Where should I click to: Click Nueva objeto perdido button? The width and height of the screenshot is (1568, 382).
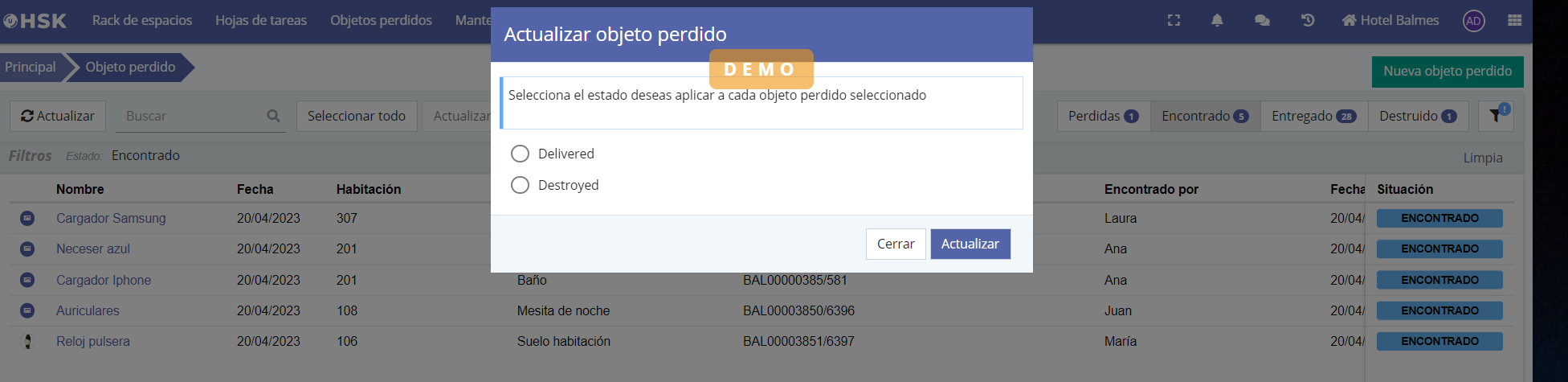pos(1448,72)
